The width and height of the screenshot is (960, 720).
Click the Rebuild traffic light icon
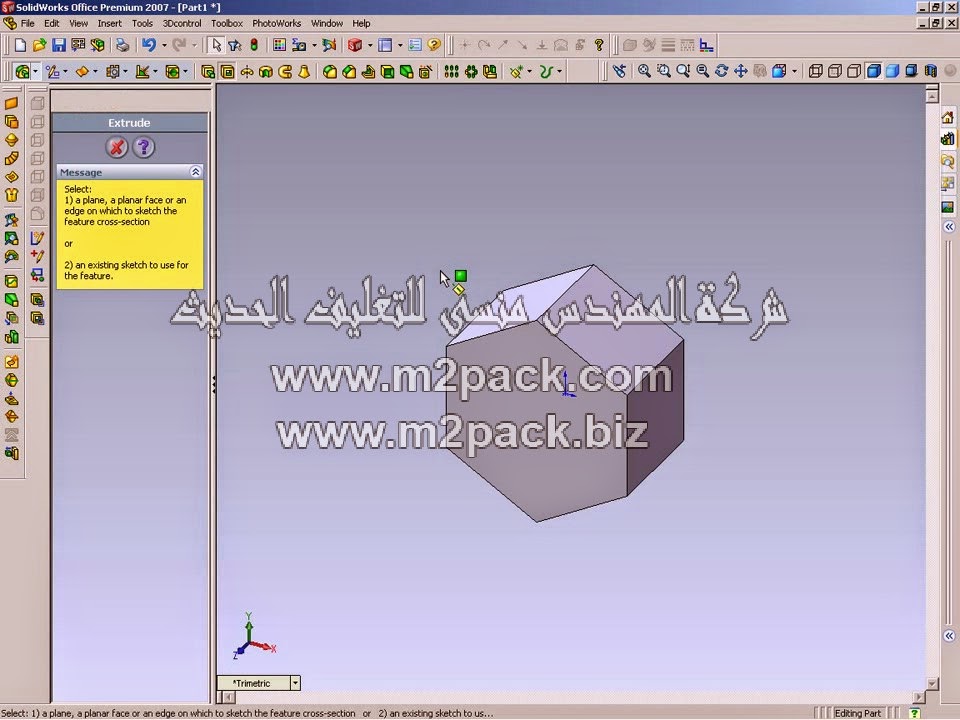coord(254,45)
